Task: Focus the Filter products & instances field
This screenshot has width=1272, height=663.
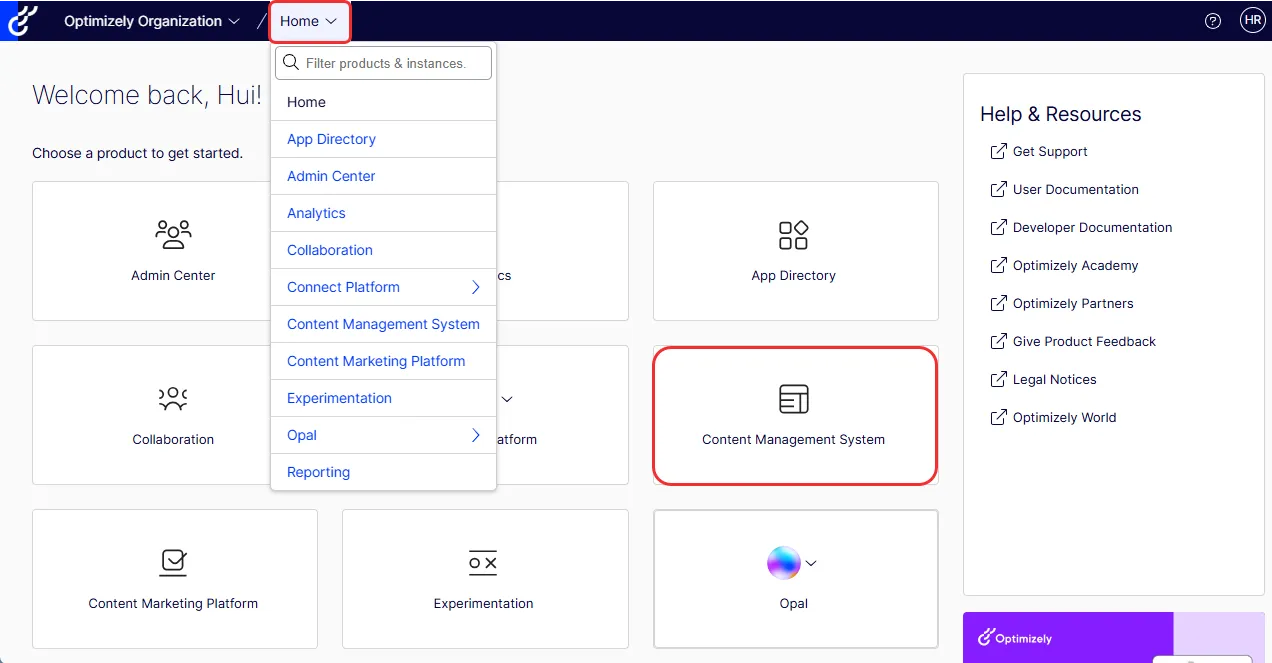Action: tap(383, 63)
